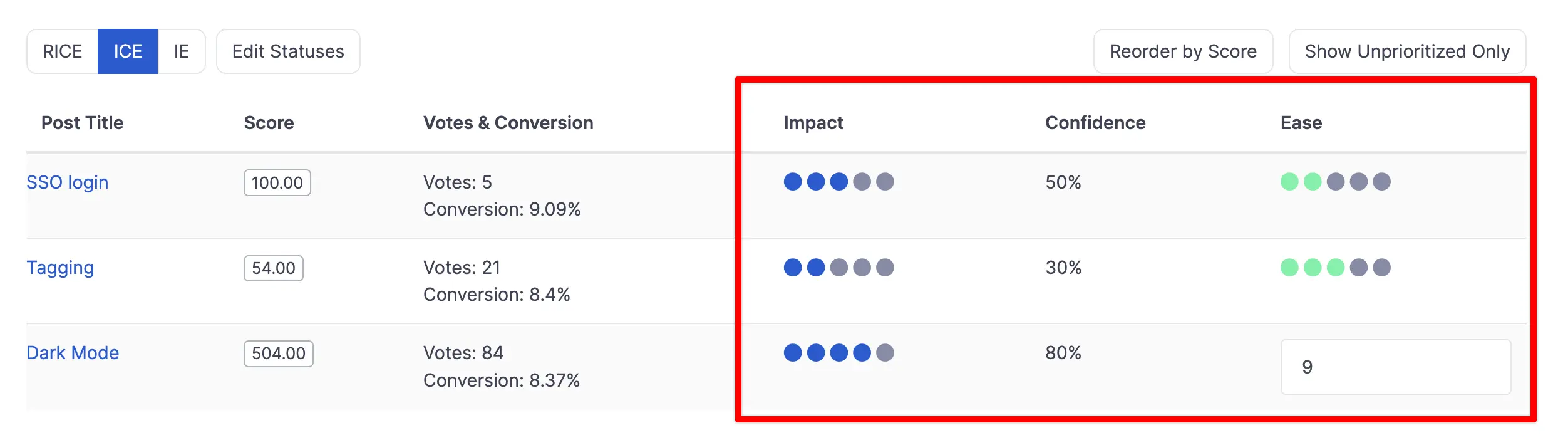
Task: Click Tagging 30% confidence value
Action: (x=1063, y=268)
